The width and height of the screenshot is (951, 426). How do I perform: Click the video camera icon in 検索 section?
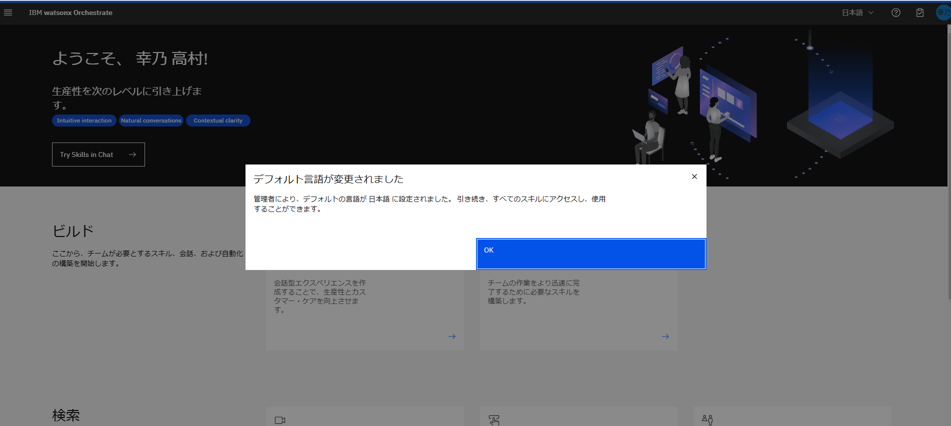(280, 420)
